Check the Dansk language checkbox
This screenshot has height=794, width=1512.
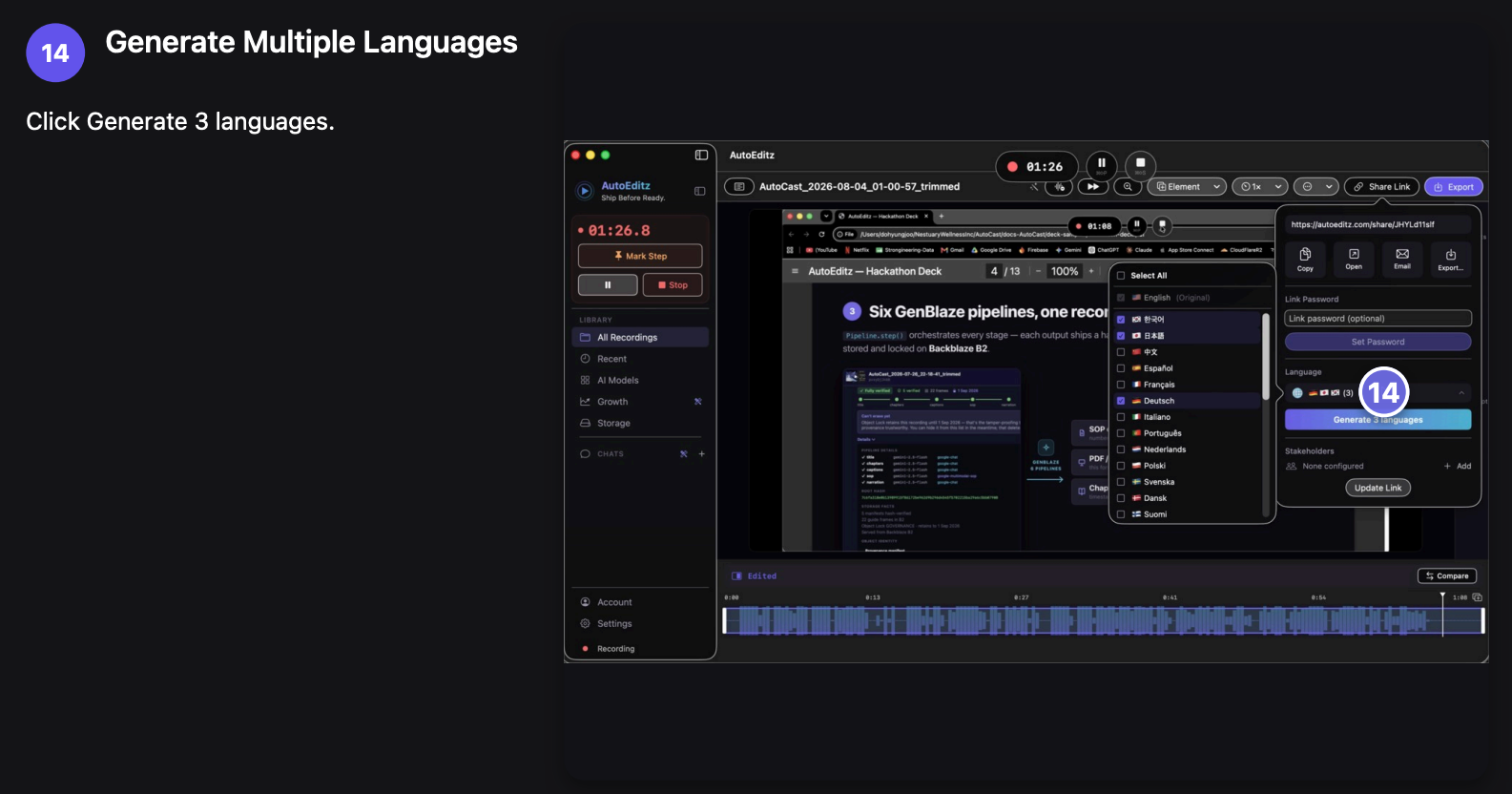1121,498
